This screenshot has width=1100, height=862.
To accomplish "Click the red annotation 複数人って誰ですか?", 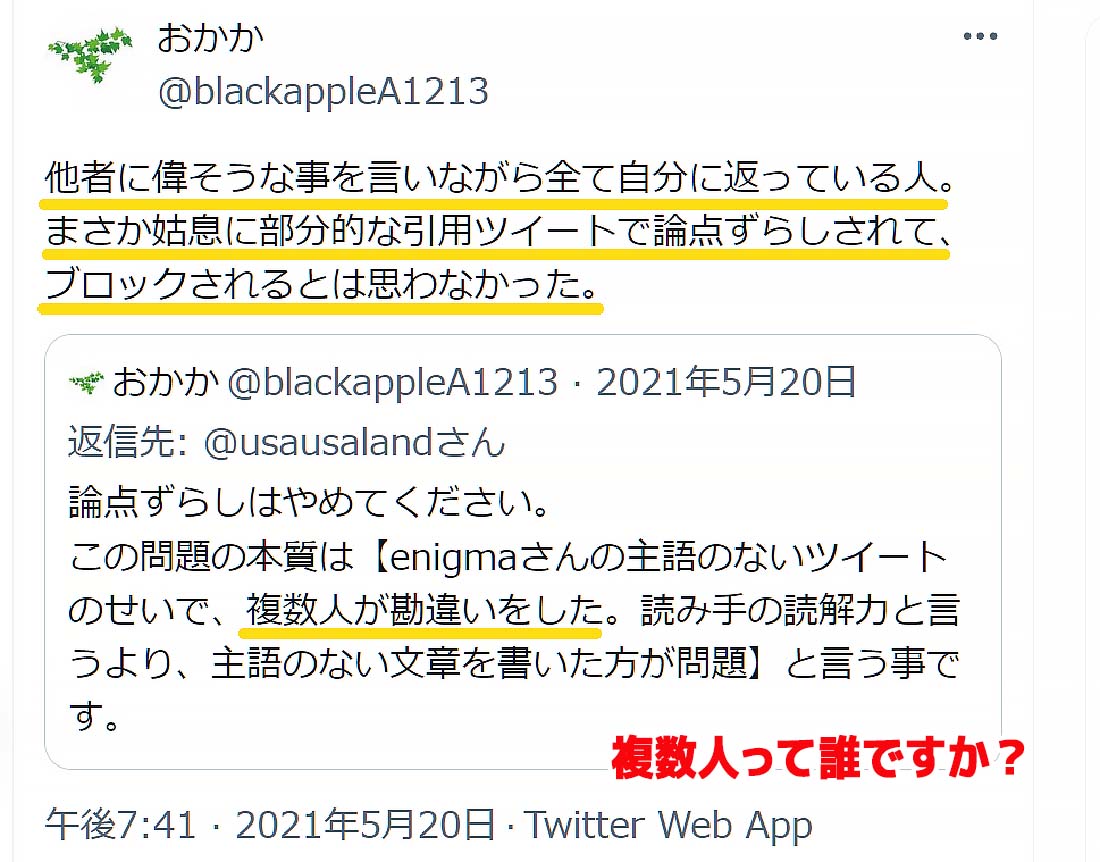I will tap(818, 758).
